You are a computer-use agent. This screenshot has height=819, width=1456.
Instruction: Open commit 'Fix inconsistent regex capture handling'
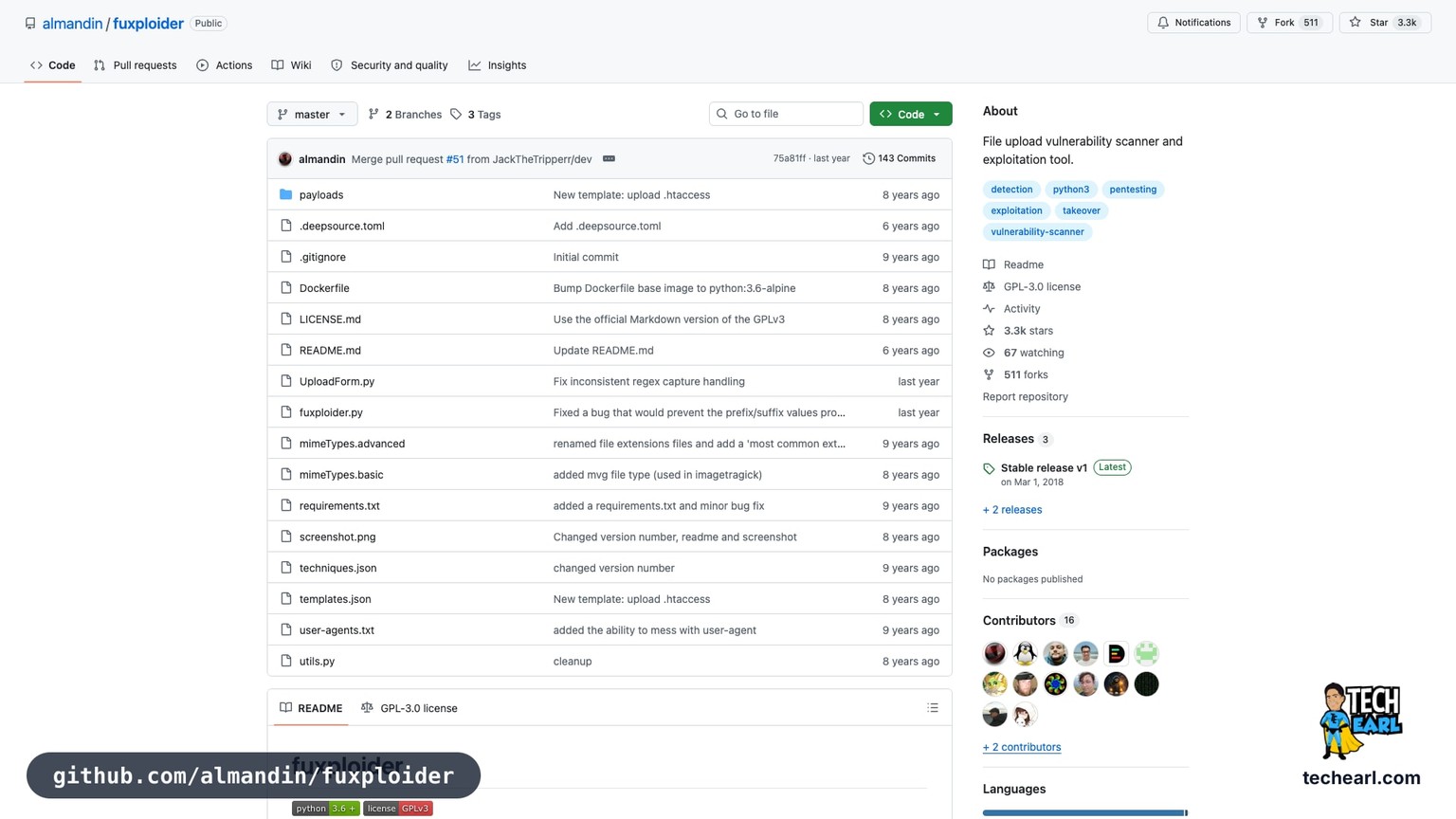648,381
